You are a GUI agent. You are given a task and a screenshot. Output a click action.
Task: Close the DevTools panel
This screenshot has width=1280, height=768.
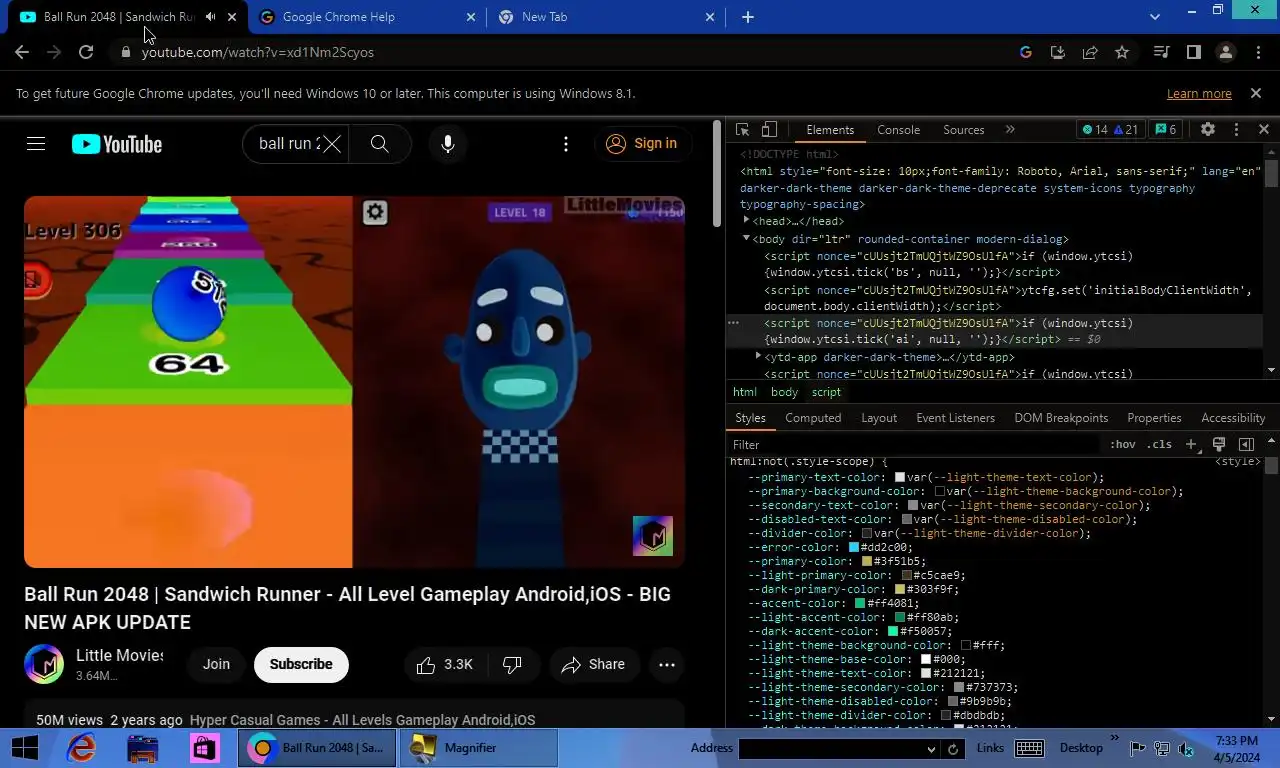pos(1264,130)
